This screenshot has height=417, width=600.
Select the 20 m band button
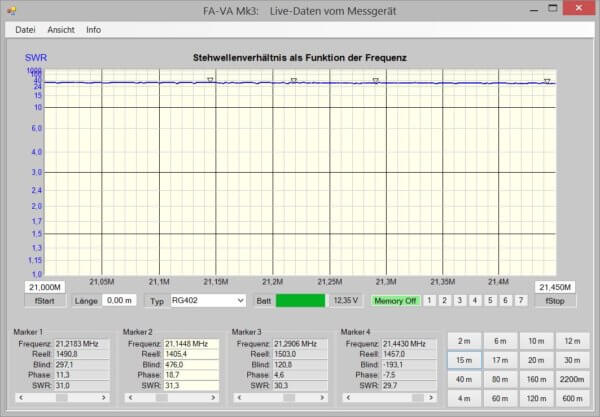click(536, 360)
